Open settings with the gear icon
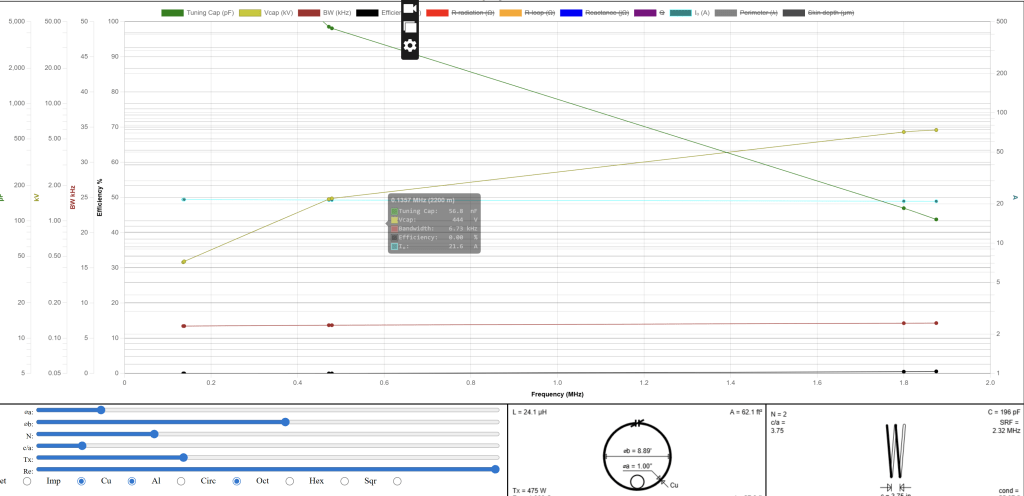Screen dimensions: 1024x496 (x=410, y=46)
